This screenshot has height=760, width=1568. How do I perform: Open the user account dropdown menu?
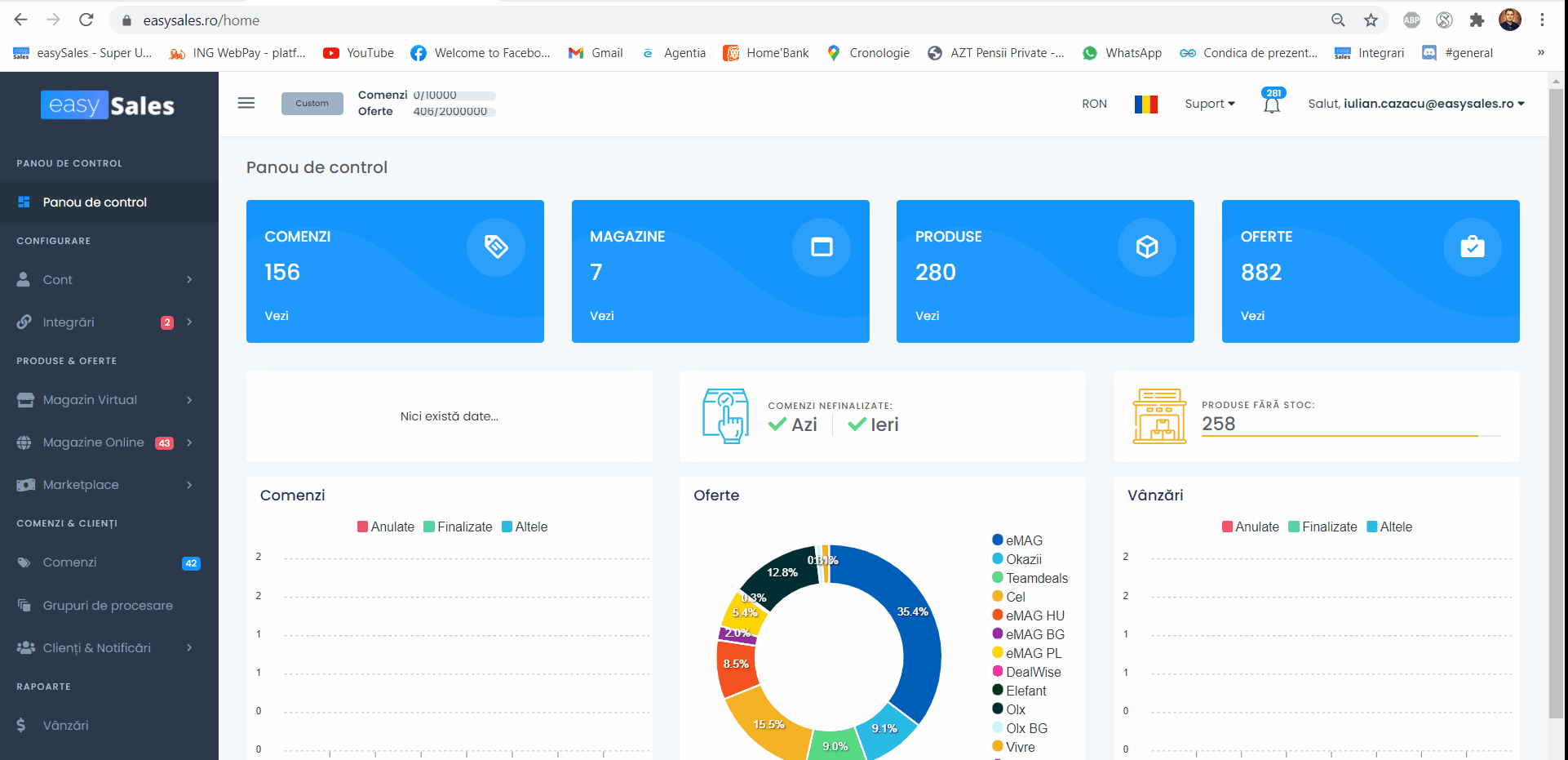[1415, 104]
